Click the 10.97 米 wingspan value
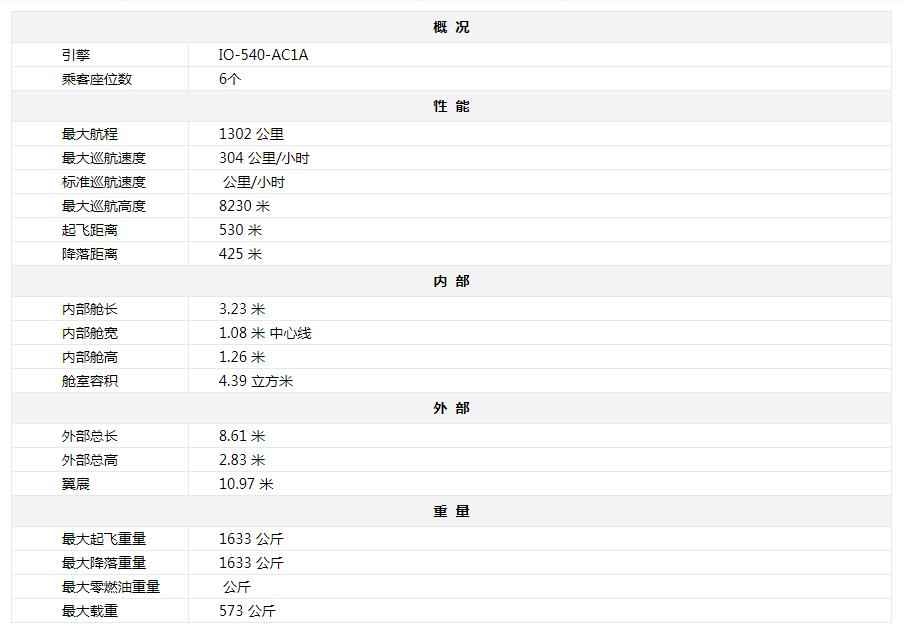The width and height of the screenshot is (904, 633). click(x=246, y=484)
